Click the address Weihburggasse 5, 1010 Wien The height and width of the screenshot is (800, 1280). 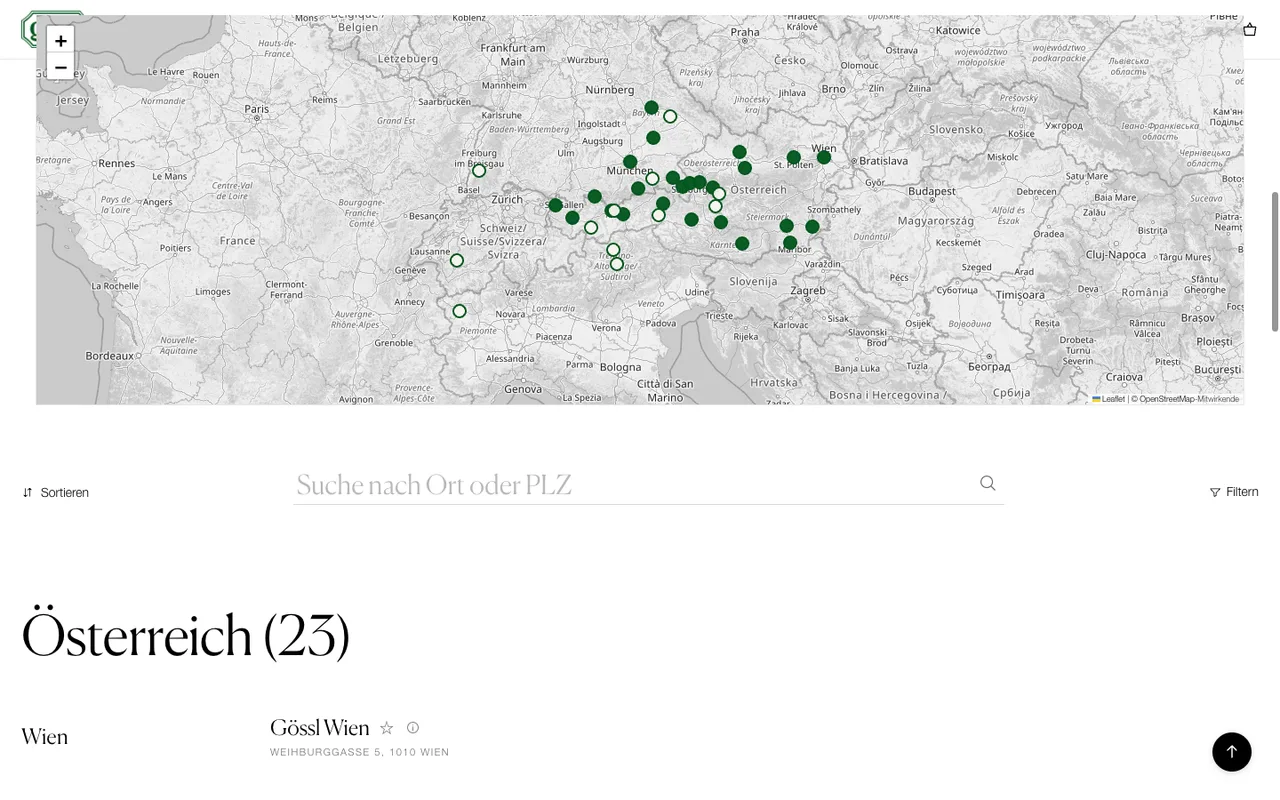(360, 752)
